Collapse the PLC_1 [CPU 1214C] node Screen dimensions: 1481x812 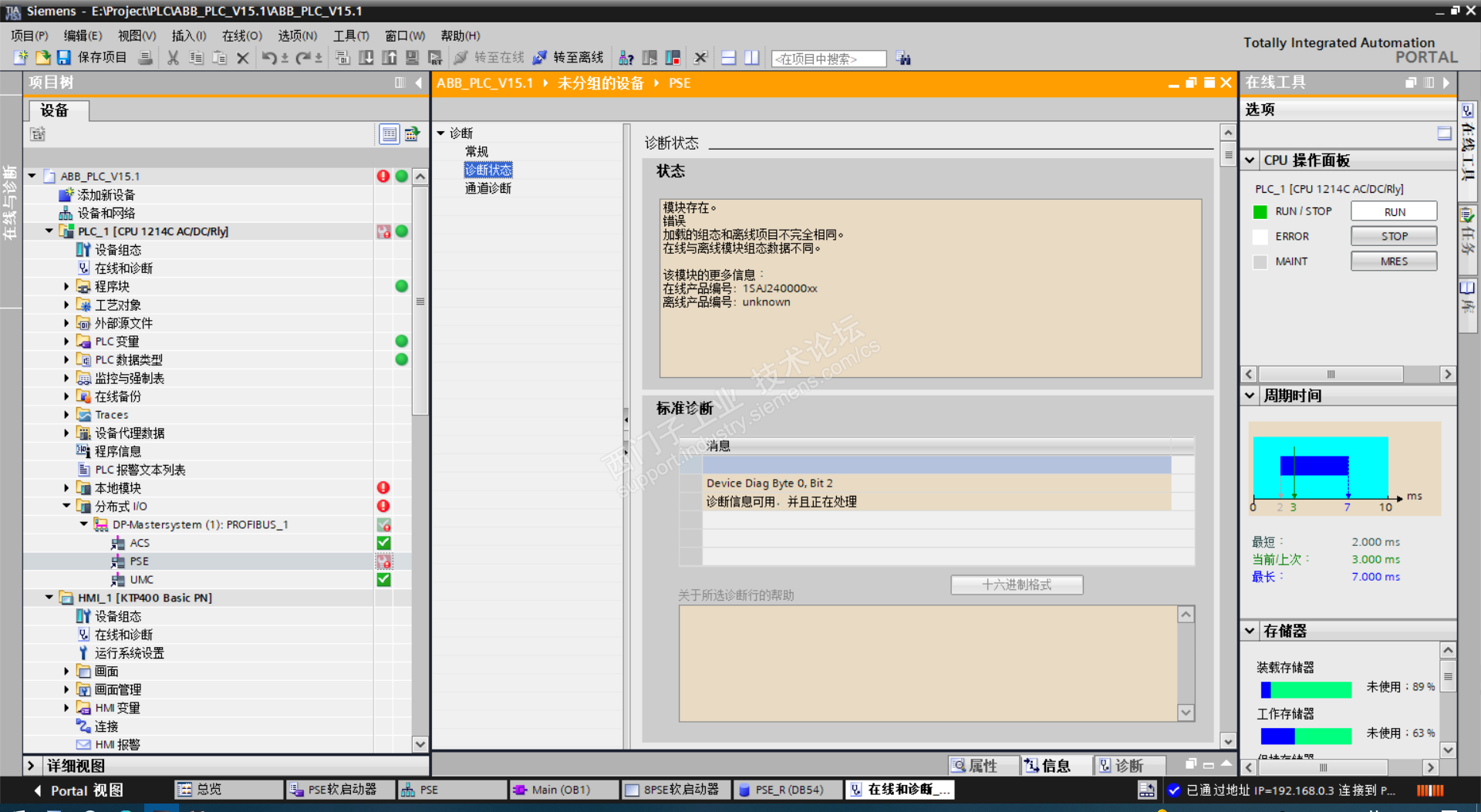click(49, 231)
